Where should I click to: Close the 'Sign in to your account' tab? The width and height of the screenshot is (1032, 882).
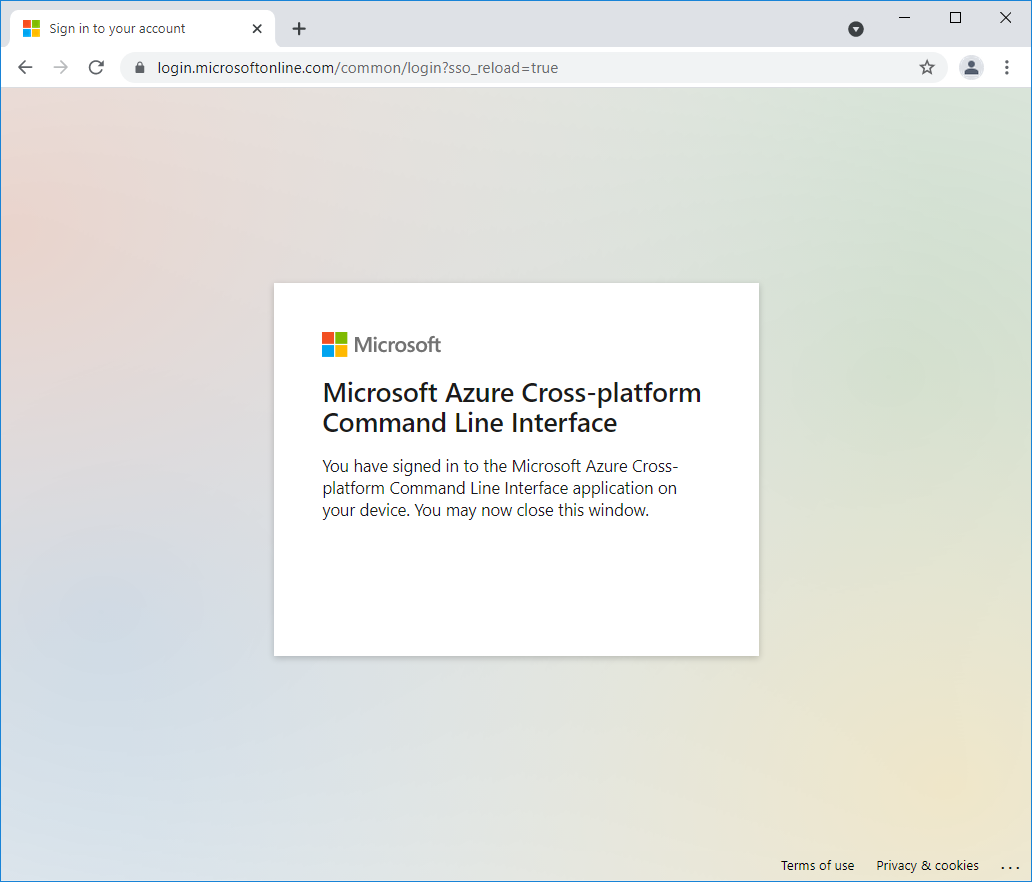pyautogui.click(x=257, y=28)
